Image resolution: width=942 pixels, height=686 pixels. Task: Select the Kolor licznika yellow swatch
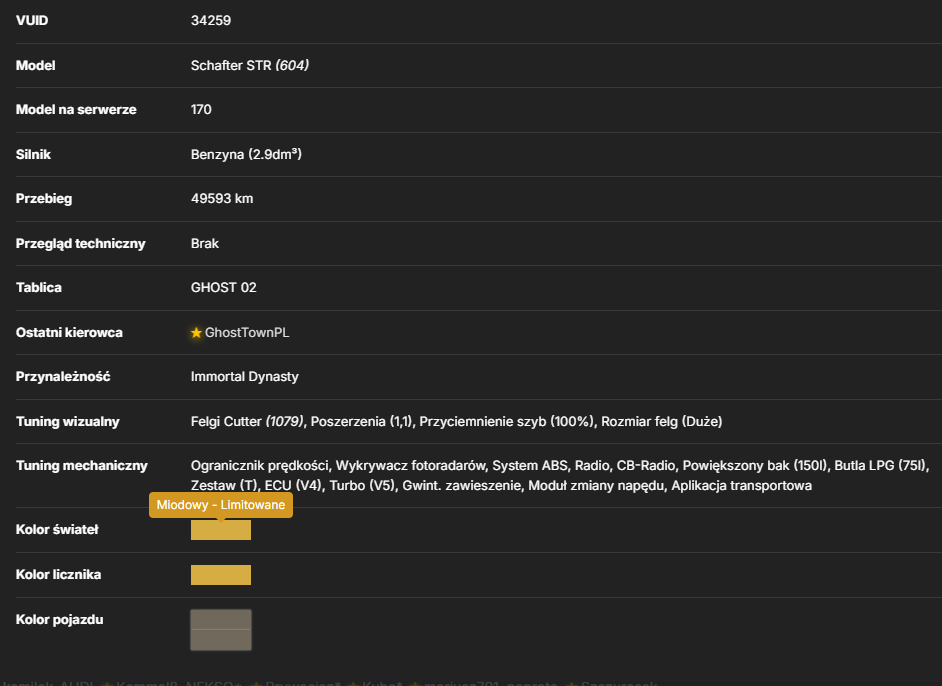[220, 575]
